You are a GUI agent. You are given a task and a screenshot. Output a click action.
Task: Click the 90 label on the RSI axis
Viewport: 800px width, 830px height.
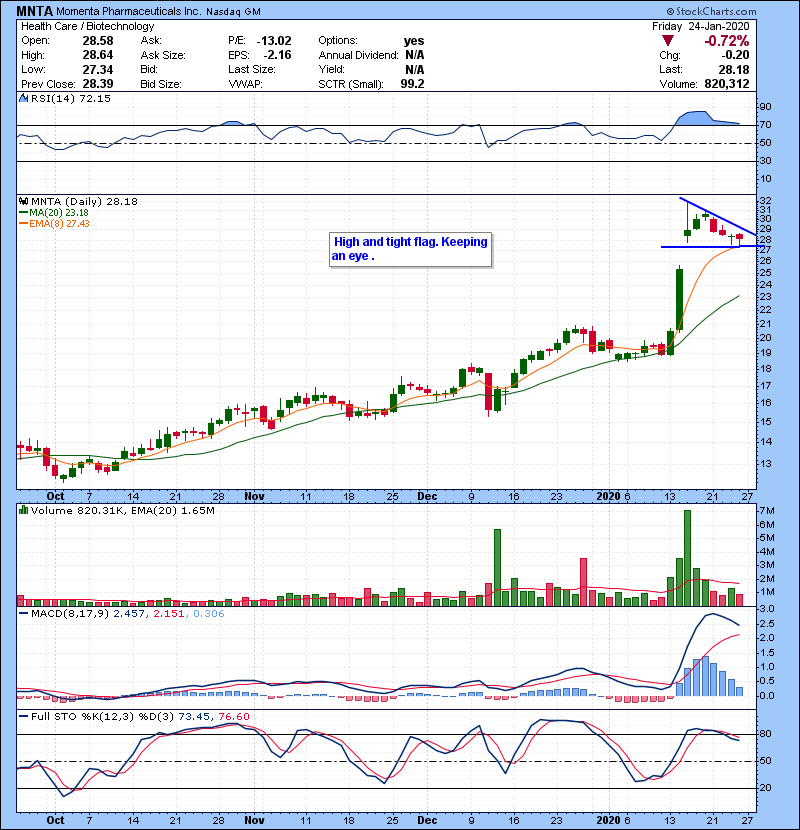(x=765, y=107)
